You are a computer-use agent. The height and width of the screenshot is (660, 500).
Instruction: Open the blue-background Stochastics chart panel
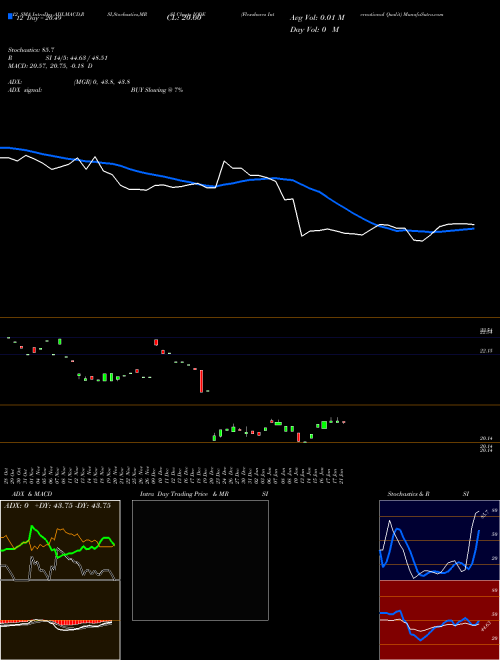click(x=439, y=540)
